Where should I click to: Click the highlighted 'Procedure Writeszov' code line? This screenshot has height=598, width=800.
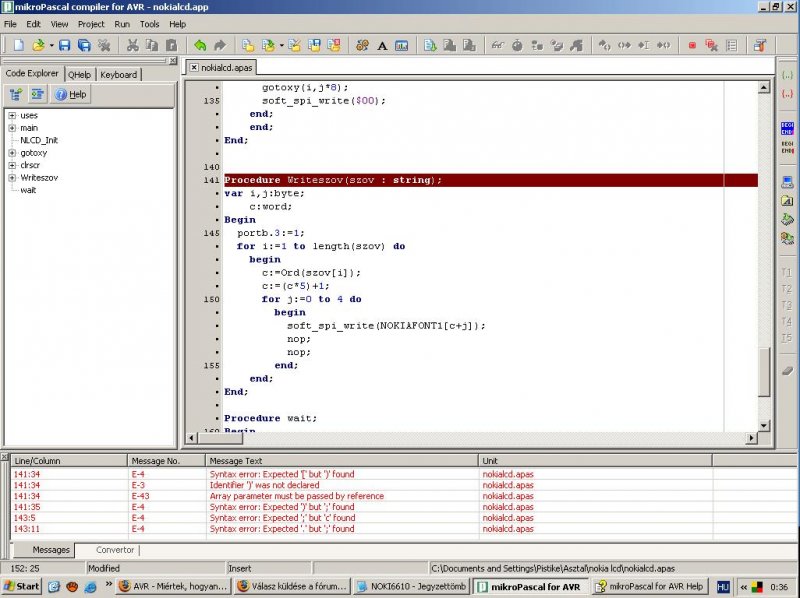(491, 180)
